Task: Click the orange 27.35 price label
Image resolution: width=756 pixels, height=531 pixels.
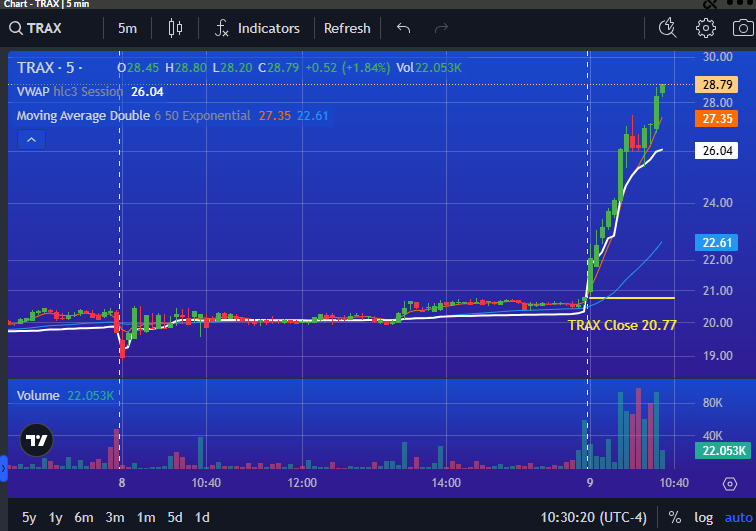Action: (716, 119)
